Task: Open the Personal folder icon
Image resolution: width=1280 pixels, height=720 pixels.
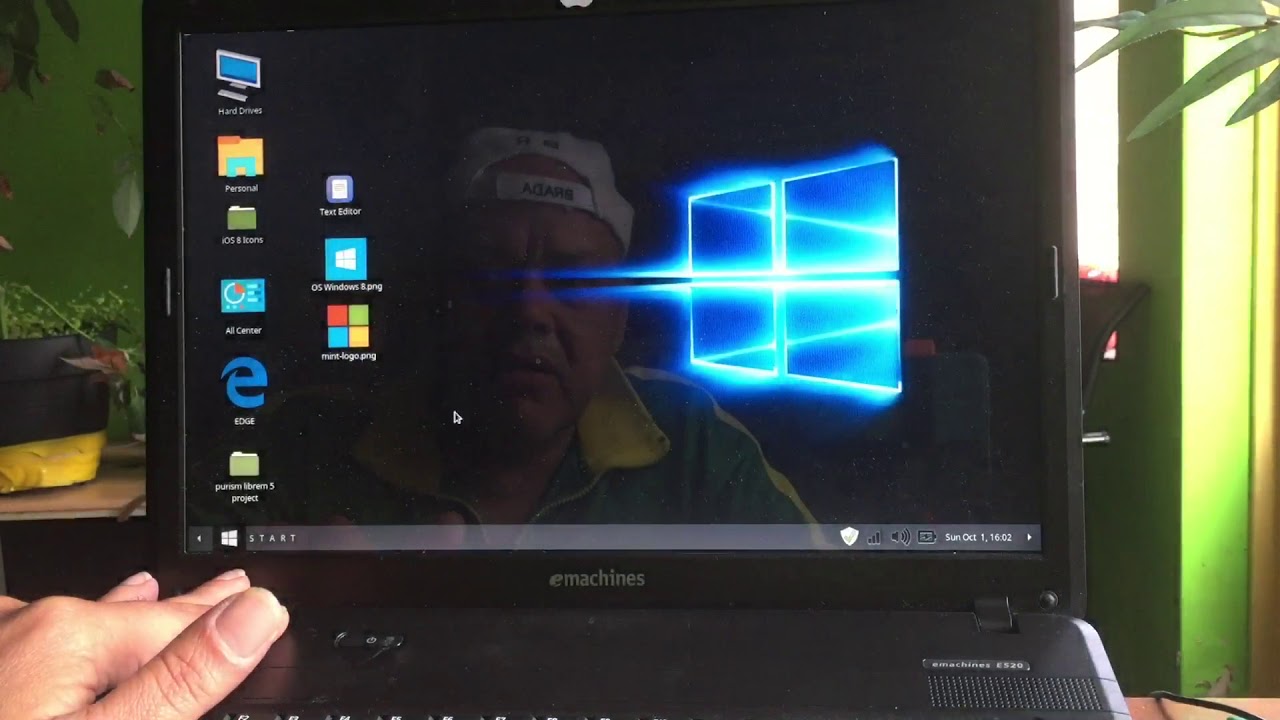Action: [x=240, y=158]
